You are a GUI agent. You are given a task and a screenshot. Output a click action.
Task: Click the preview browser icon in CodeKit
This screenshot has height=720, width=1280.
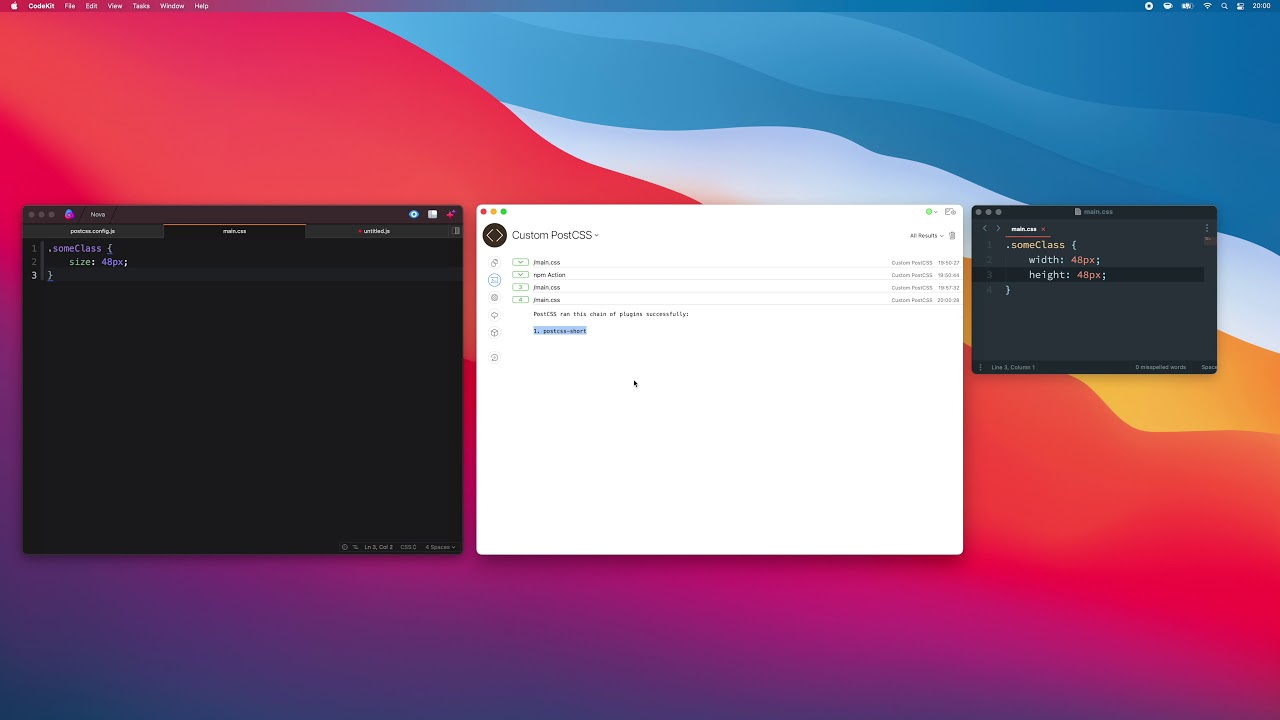950,212
